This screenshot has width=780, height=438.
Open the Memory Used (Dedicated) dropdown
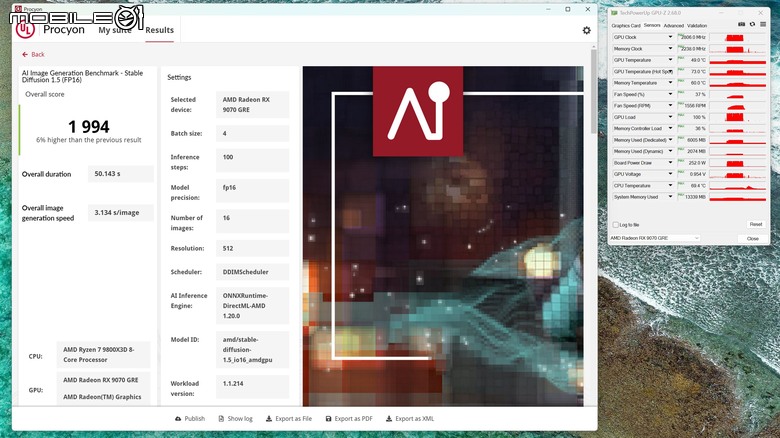pos(670,140)
